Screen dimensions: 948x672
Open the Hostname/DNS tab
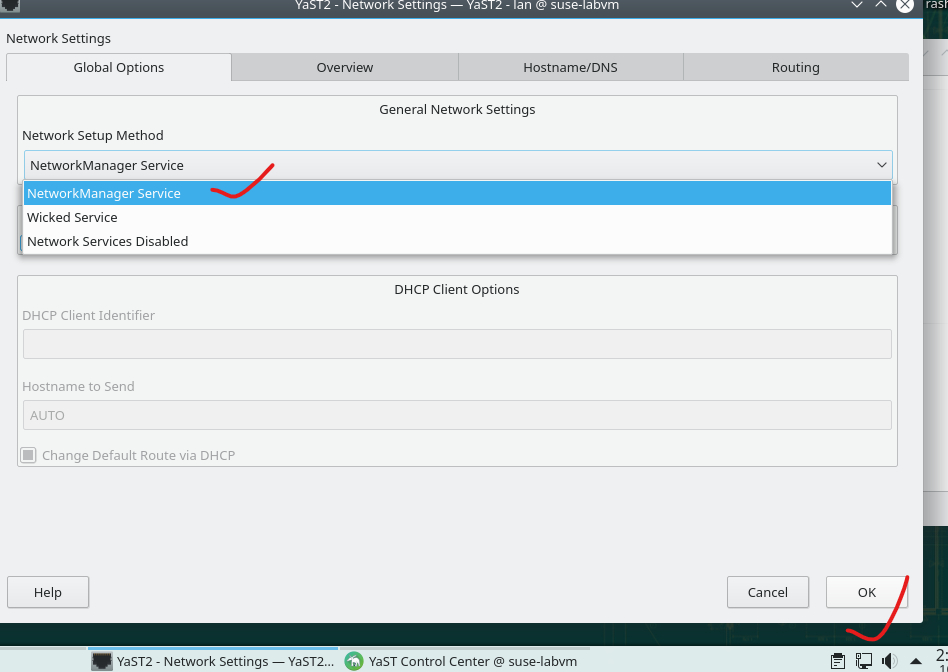click(570, 67)
